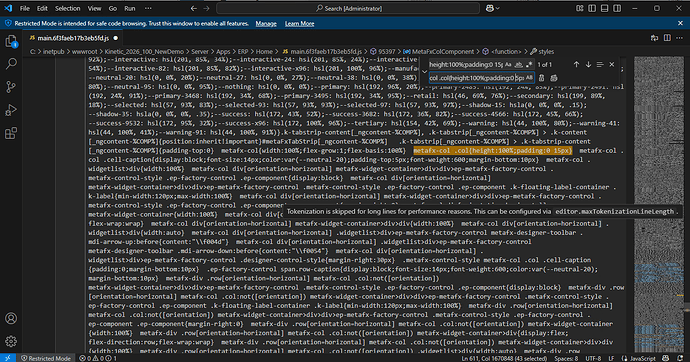Toggle Match Whole Word in find box
Viewport: 690px width, 362px height.
click(519, 65)
